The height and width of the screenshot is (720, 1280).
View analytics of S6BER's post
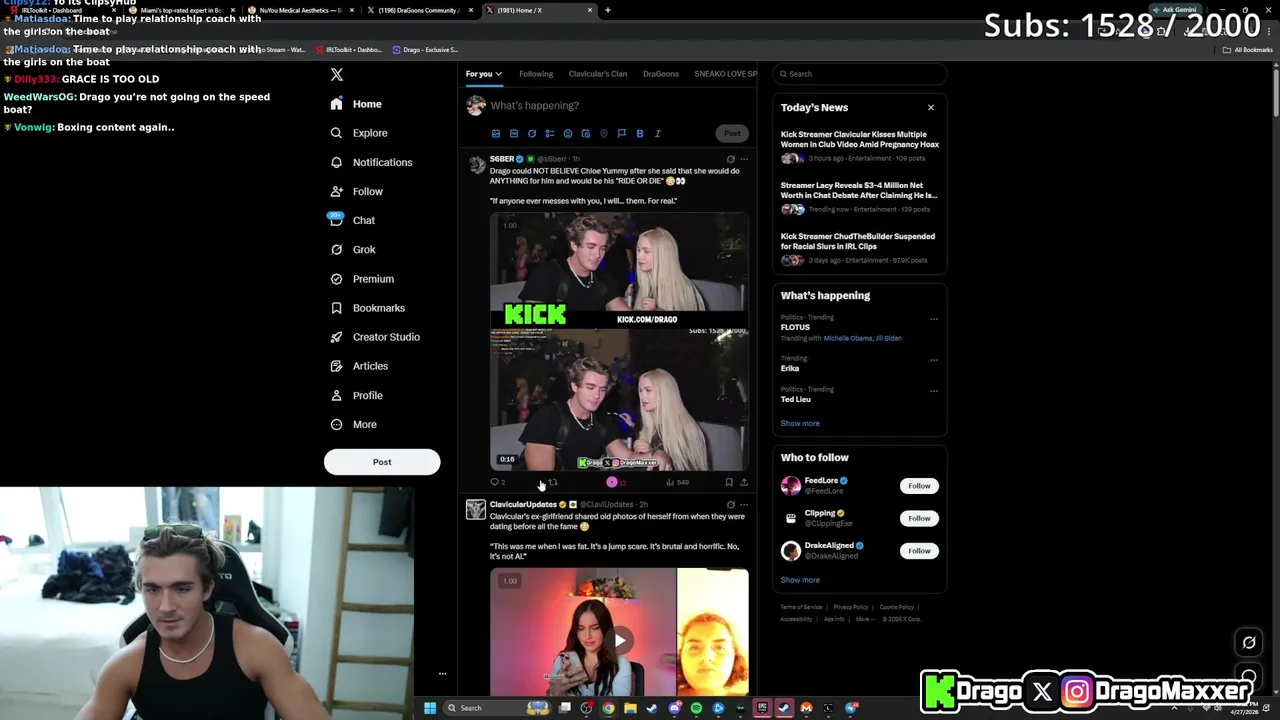pos(677,482)
